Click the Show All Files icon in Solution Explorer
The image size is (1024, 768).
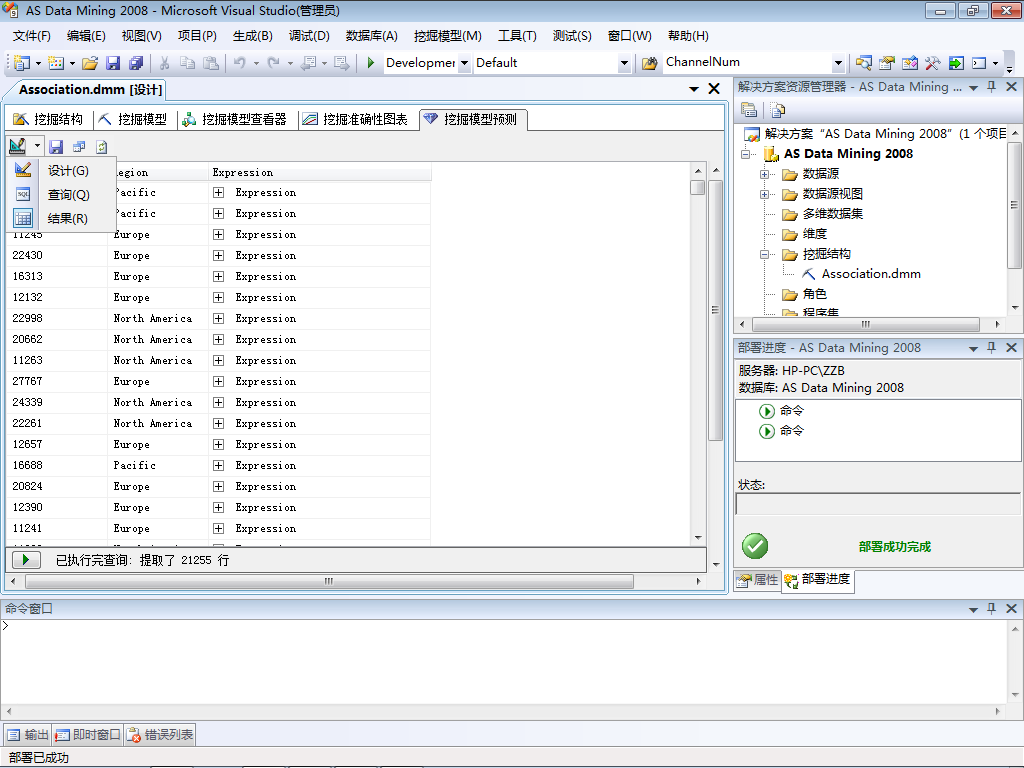(777, 110)
